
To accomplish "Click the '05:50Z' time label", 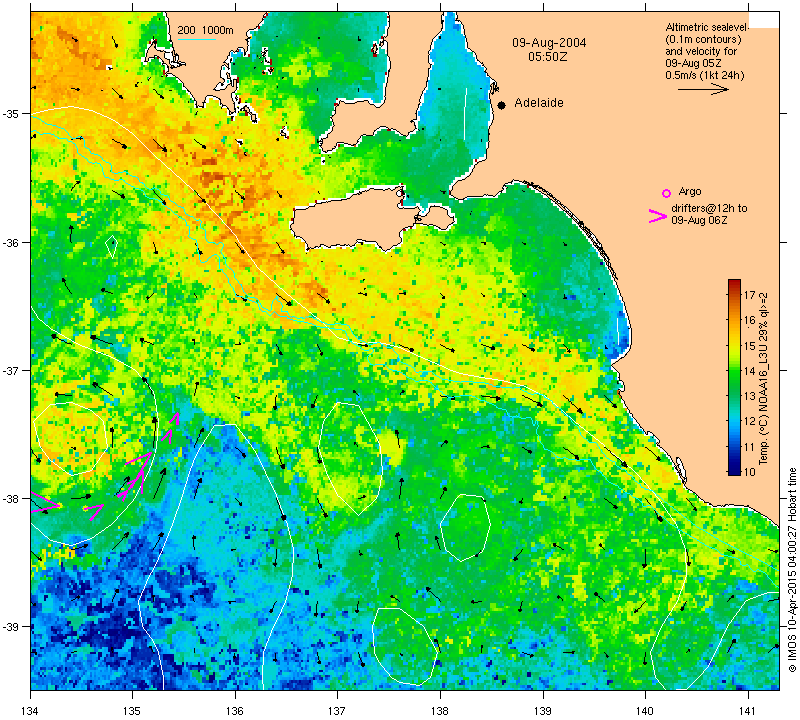I will tap(547, 57).
